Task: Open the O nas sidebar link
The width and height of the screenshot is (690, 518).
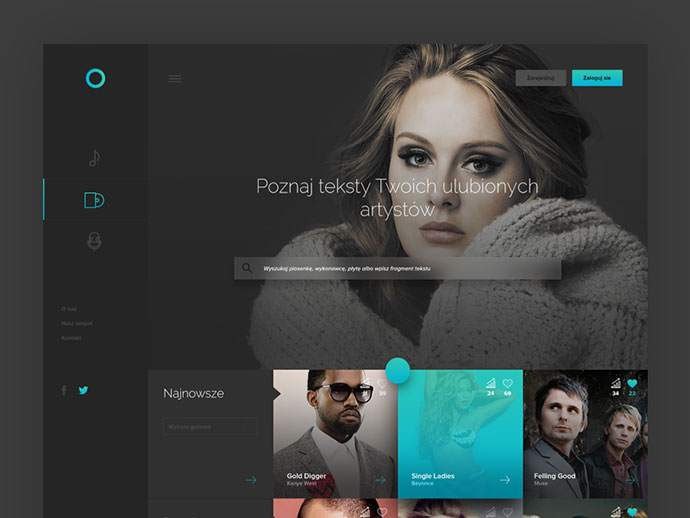Action: pos(69,309)
